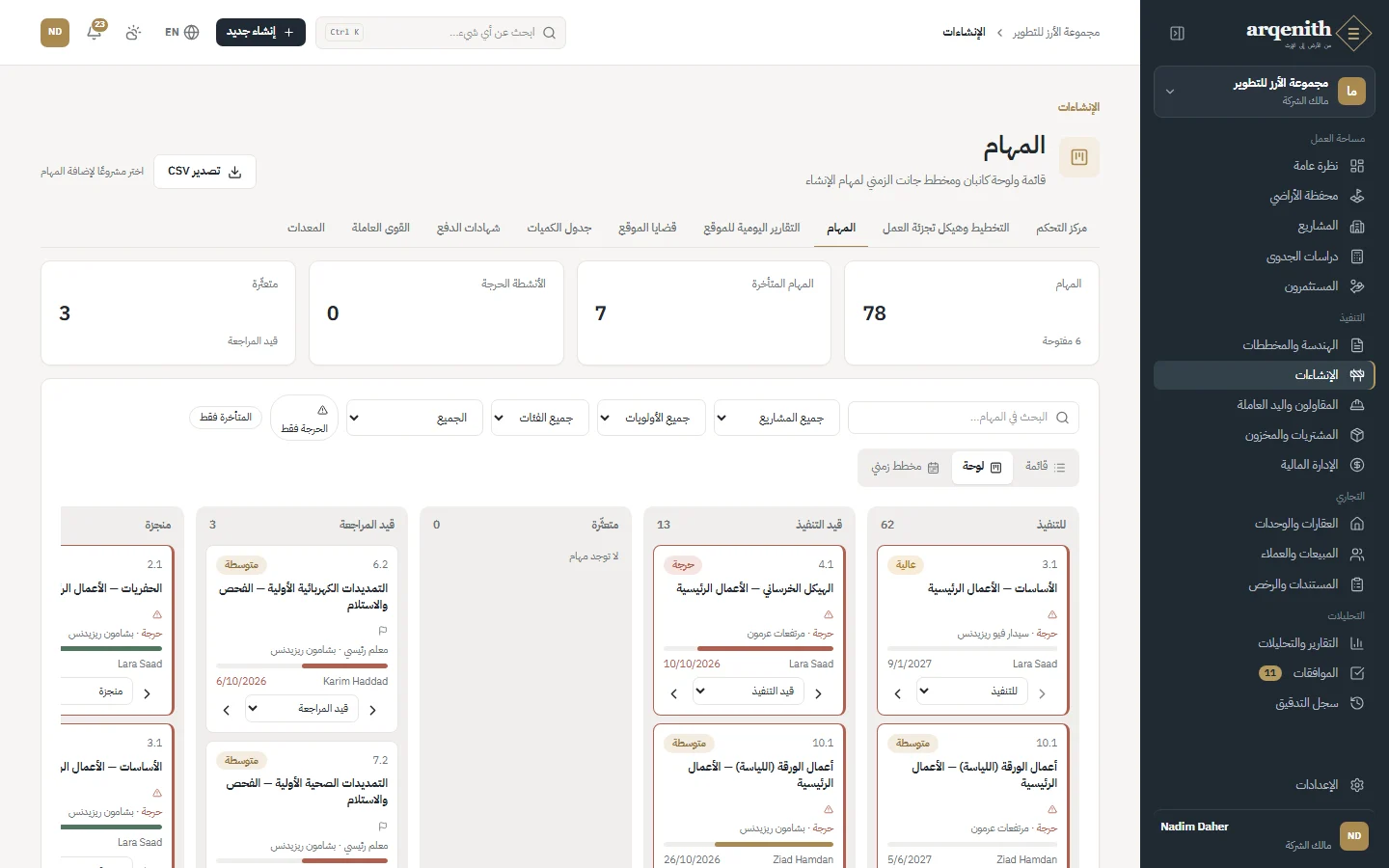This screenshot has height=868, width=1389.
Task: Click progress bar on card 6.2
Action: [x=302, y=665]
